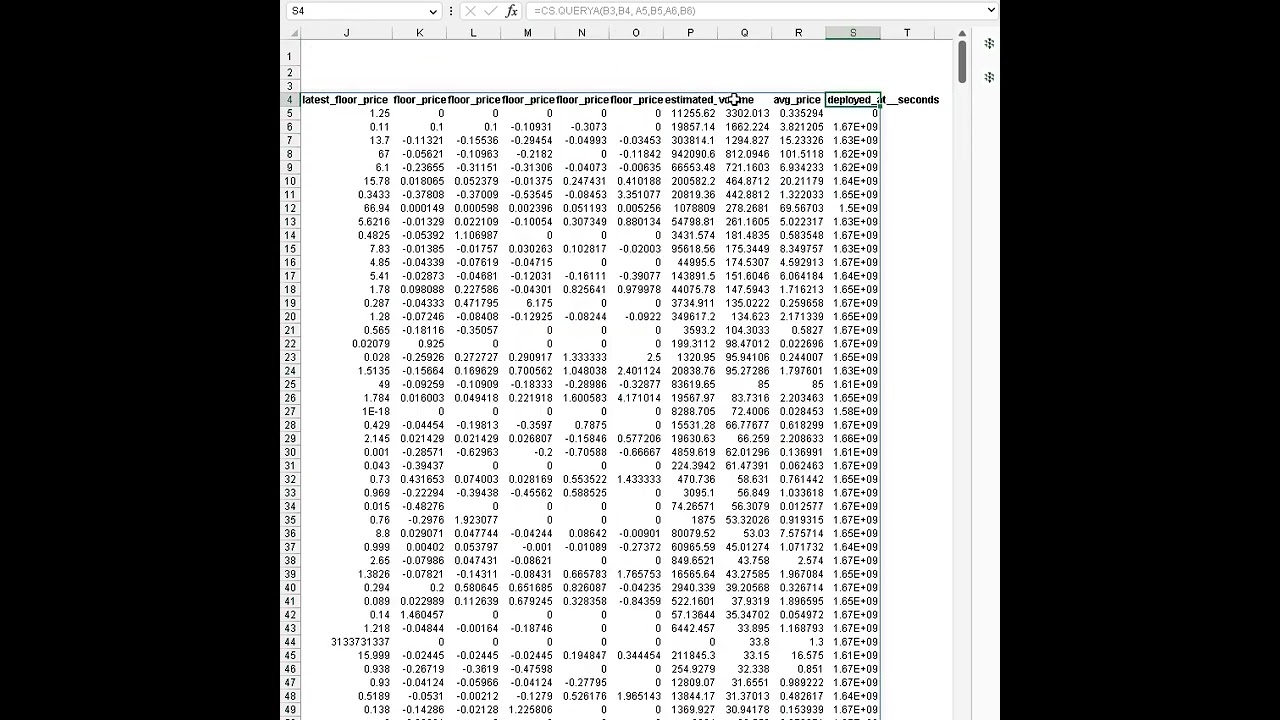
Task: Click cell containing 1.58E+09
Action: click(x=853, y=411)
